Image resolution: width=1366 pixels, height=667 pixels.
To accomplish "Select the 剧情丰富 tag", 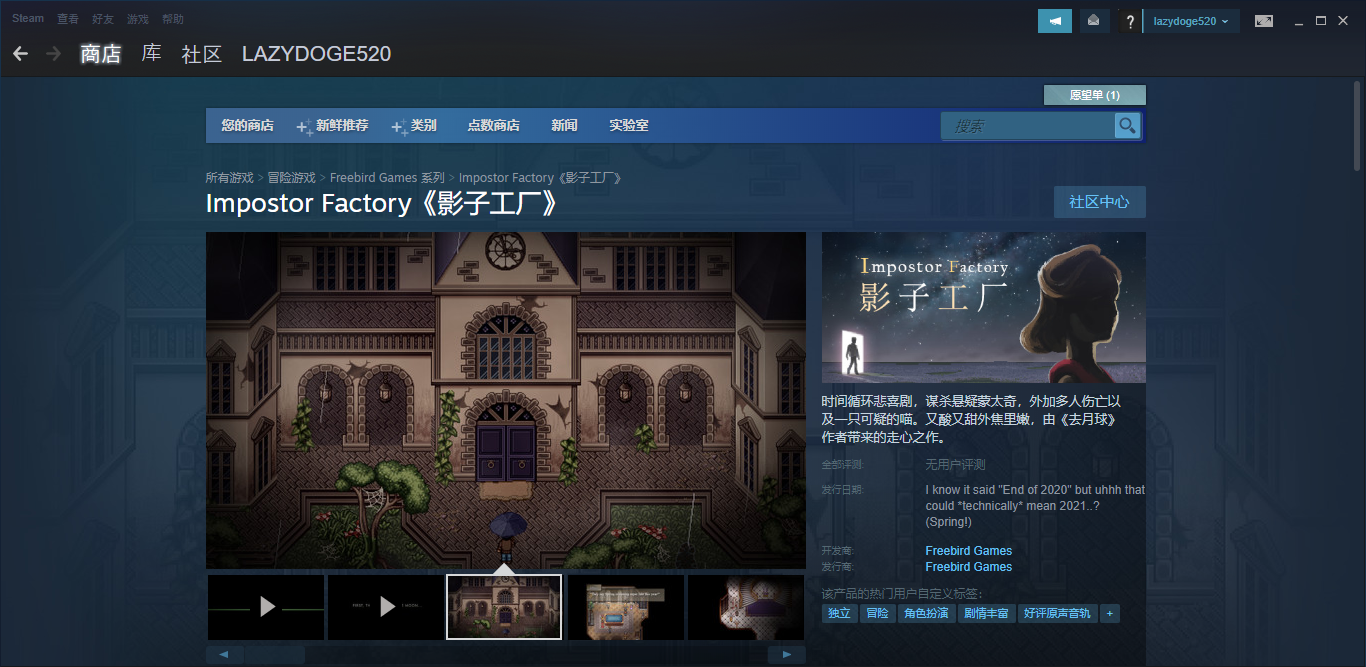I will point(986,613).
